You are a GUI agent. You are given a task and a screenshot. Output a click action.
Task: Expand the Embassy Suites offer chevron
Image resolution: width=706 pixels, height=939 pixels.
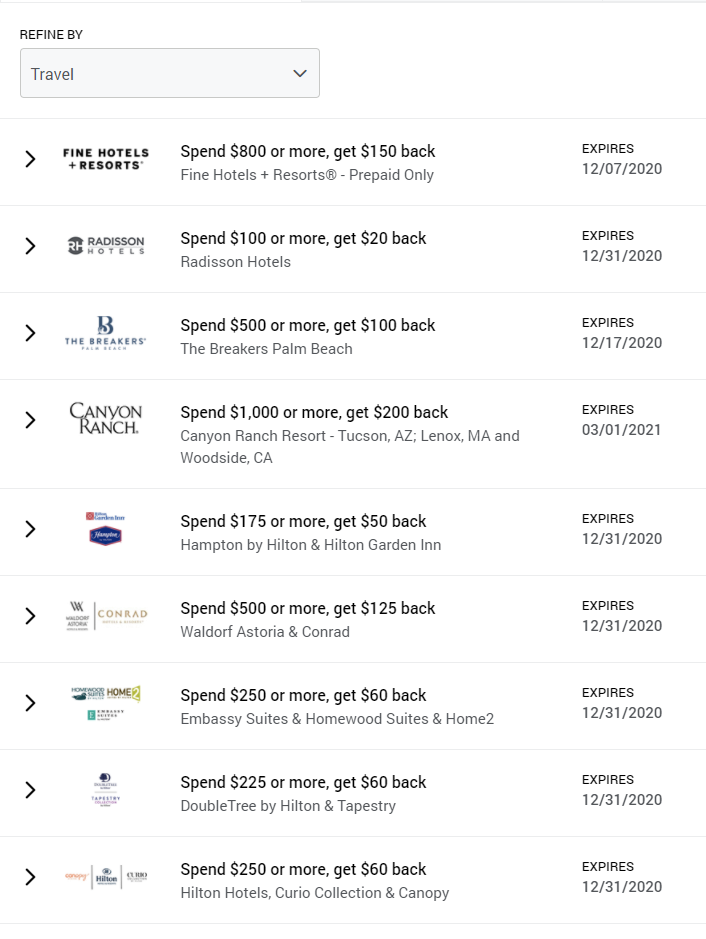[x=30, y=703]
